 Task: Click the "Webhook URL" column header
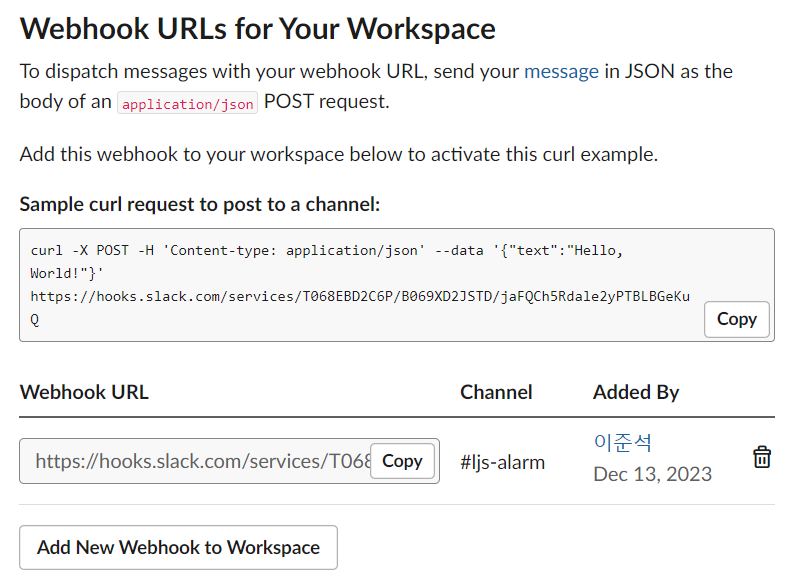(x=84, y=392)
